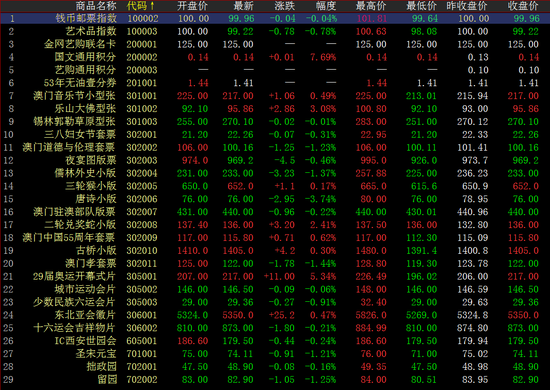Click code 306001 in the 代码 column
The width and height of the screenshot is (550, 390).
(x=142, y=315)
